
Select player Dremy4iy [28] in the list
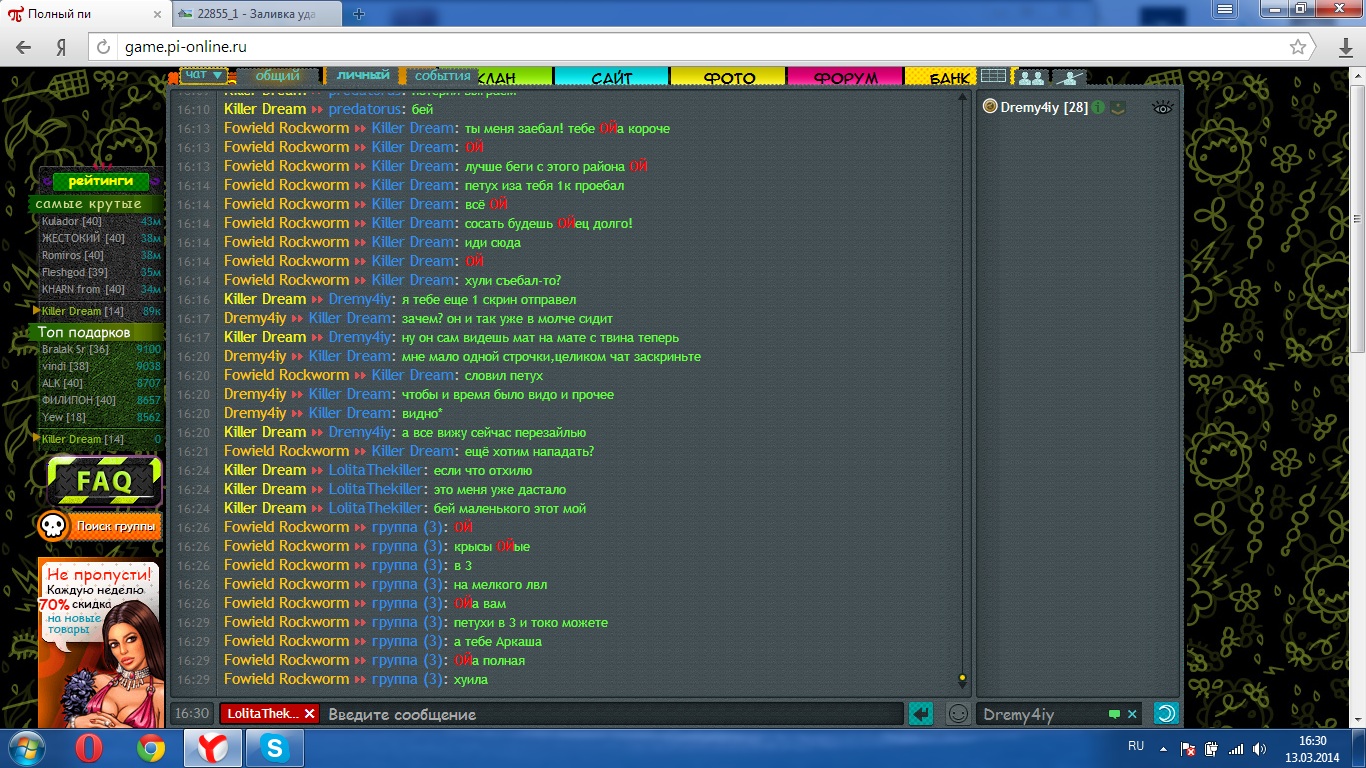(1044, 107)
